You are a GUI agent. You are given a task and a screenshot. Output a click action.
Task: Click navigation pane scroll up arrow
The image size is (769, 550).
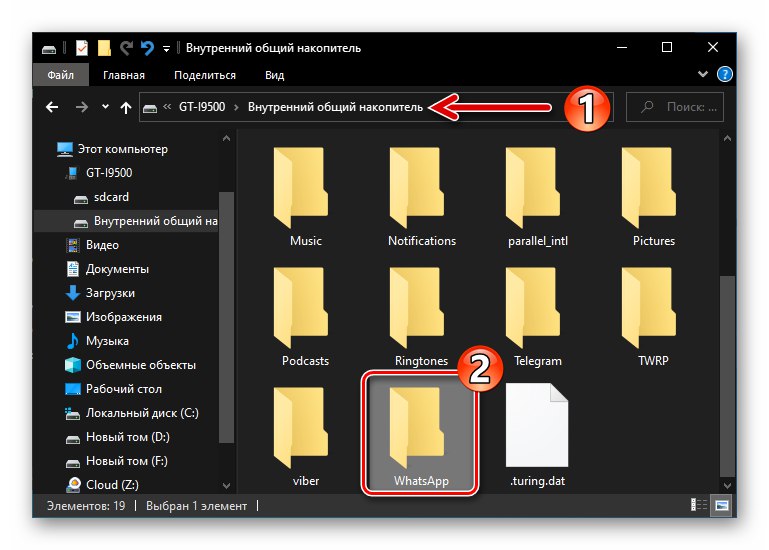(x=226, y=139)
